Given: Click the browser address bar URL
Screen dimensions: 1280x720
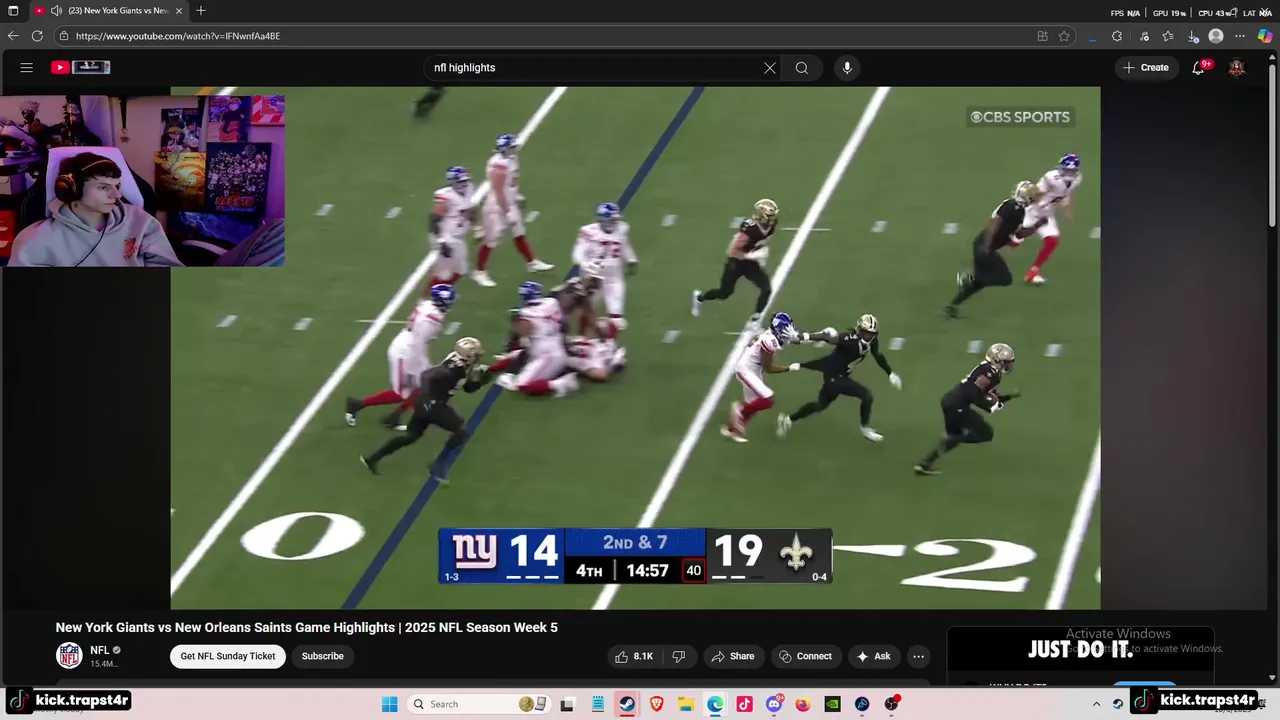Looking at the screenshot, I should (178, 36).
